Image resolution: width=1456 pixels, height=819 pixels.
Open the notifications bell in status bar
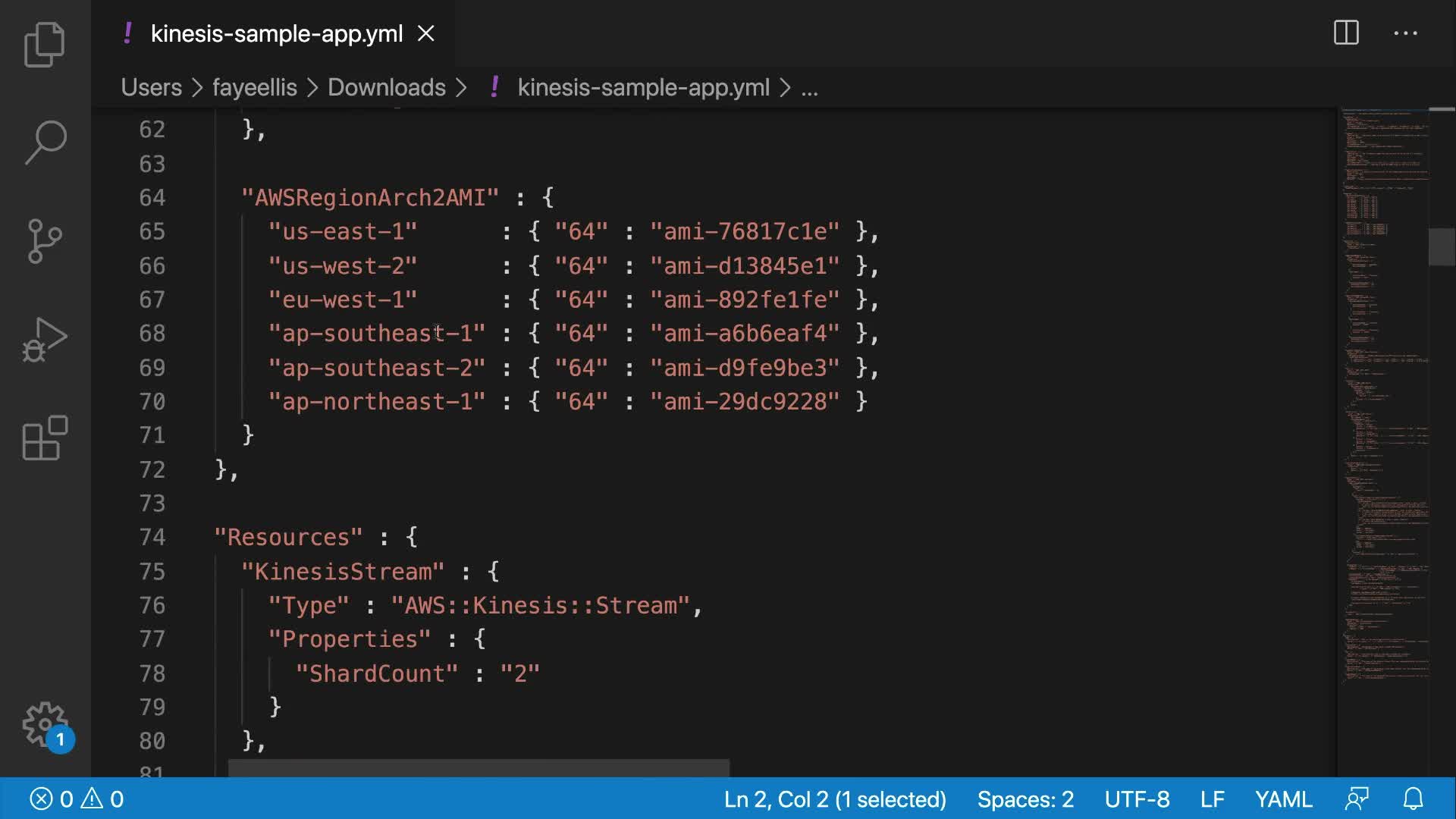click(x=1413, y=799)
